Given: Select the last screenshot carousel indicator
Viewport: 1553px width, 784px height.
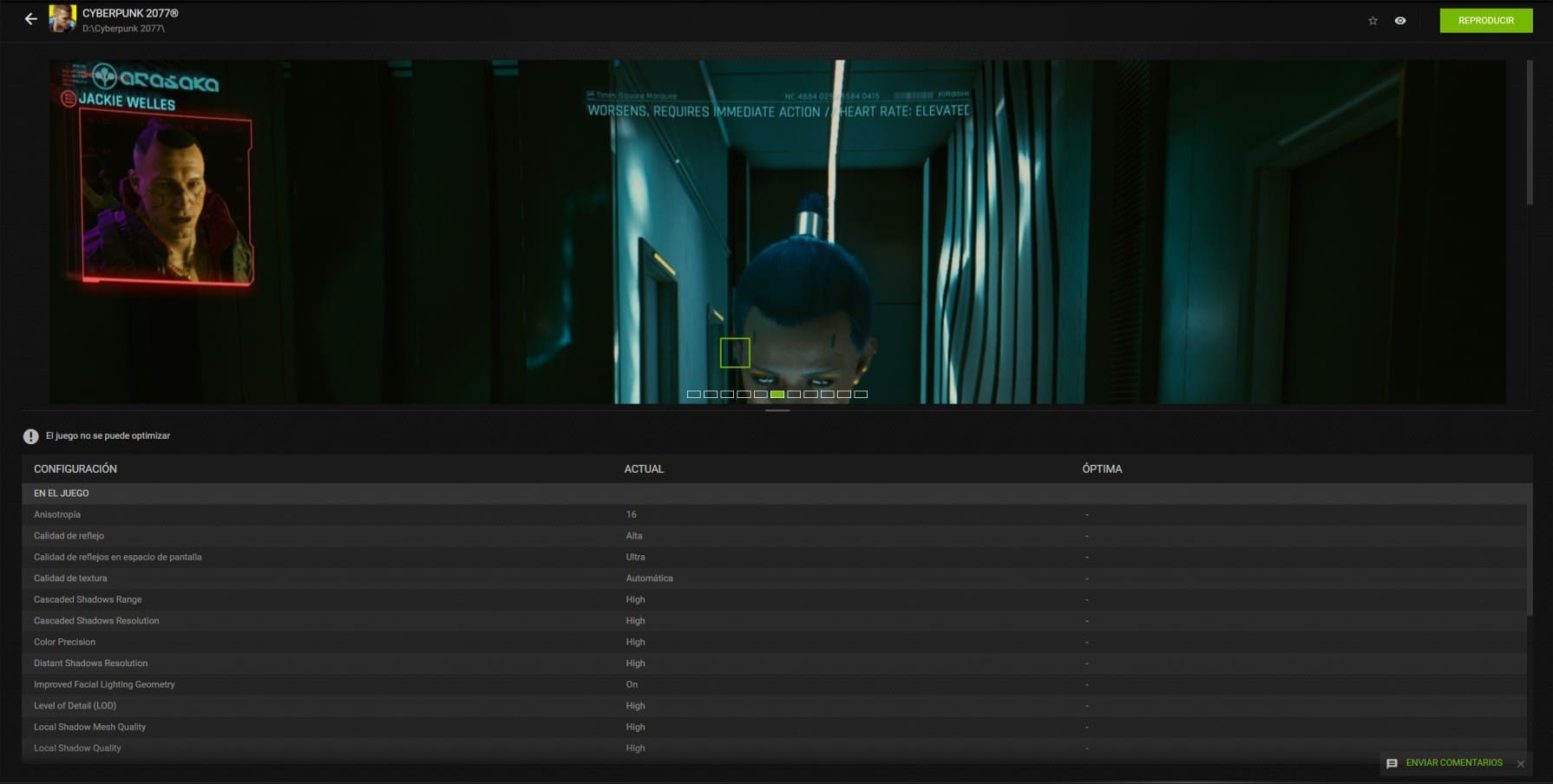Looking at the screenshot, I should 861,395.
